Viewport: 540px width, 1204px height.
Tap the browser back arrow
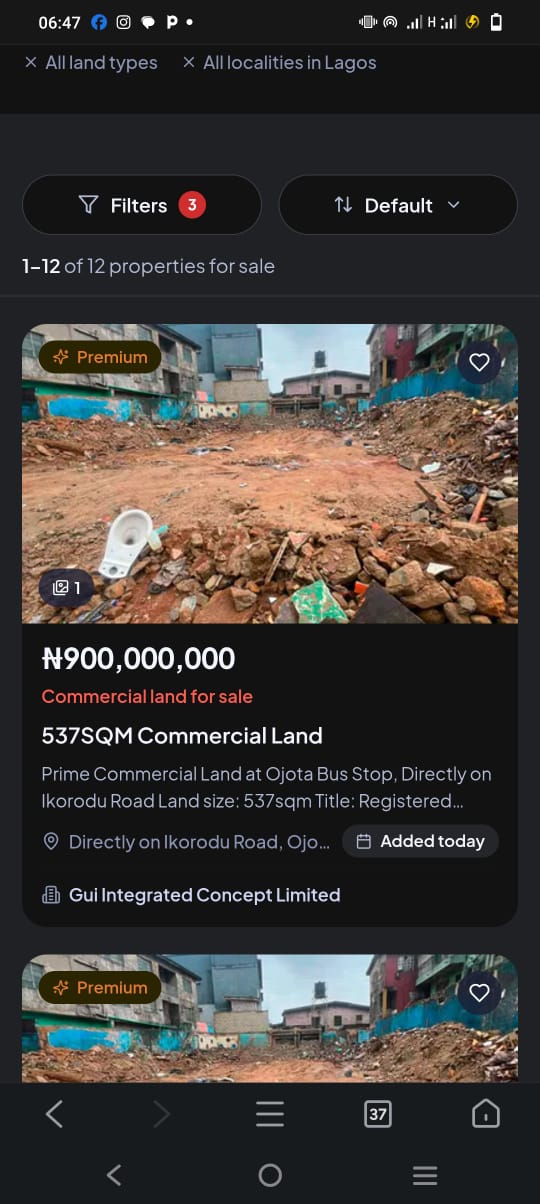point(54,1114)
